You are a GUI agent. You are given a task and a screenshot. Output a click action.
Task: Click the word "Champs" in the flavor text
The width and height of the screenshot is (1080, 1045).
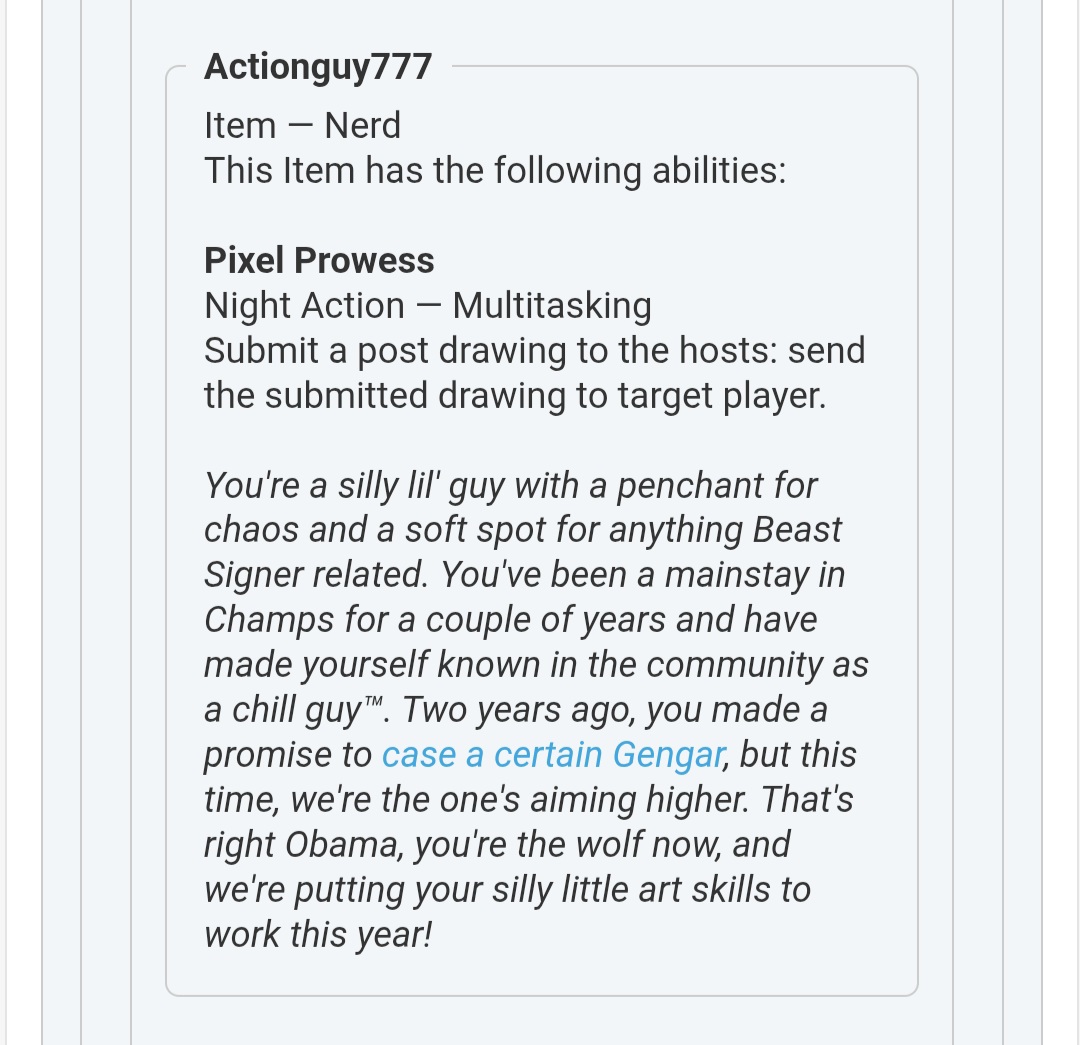pyautogui.click(x=264, y=620)
